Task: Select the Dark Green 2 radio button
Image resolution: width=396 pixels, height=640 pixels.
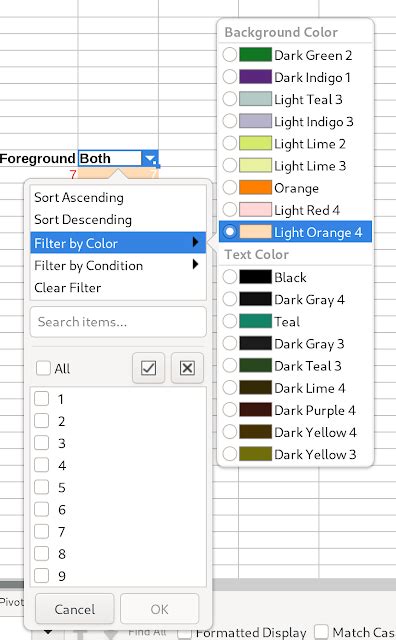Action: [230, 54]
